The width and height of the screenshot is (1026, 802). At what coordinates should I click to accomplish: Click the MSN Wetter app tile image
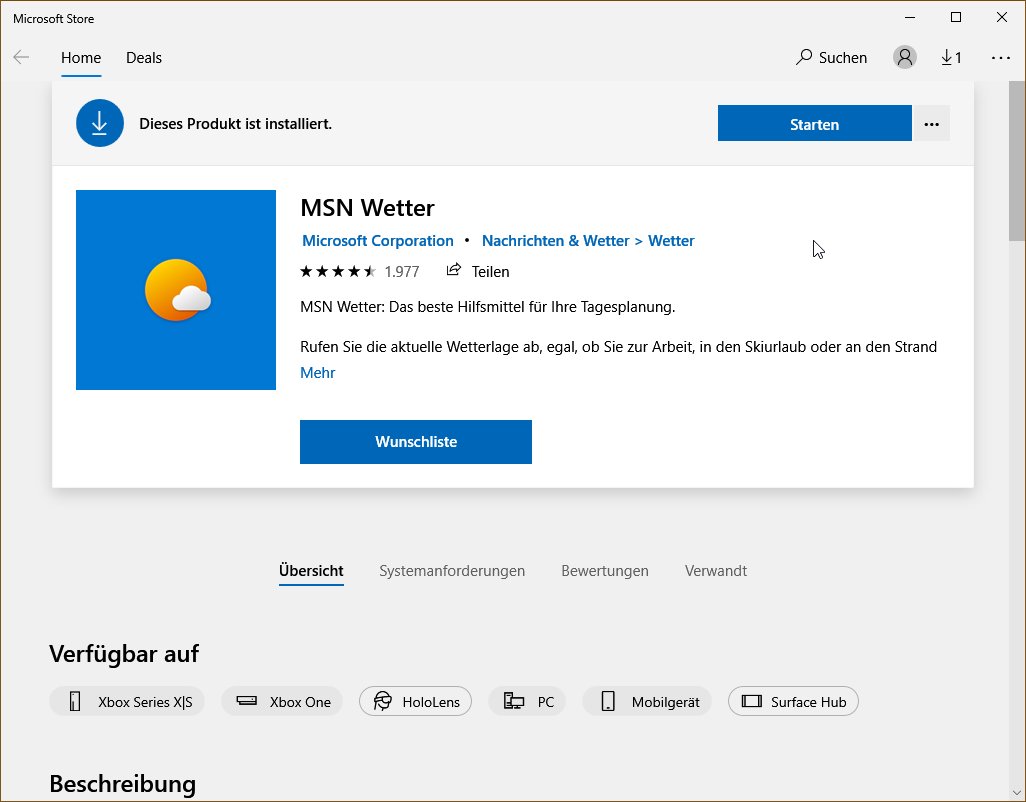click(x=176, y=290)
